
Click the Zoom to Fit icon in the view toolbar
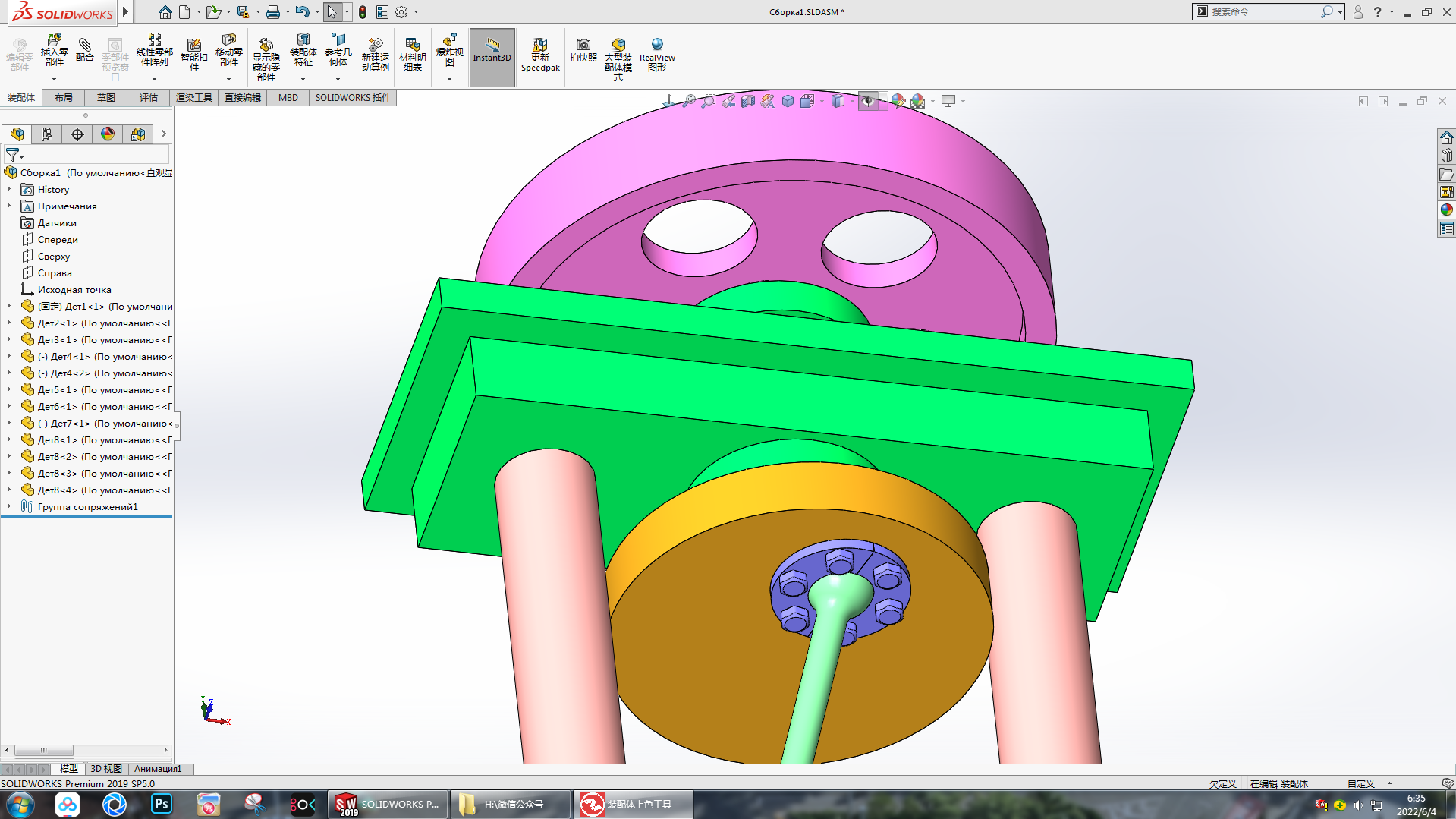[x=688, y=101]
